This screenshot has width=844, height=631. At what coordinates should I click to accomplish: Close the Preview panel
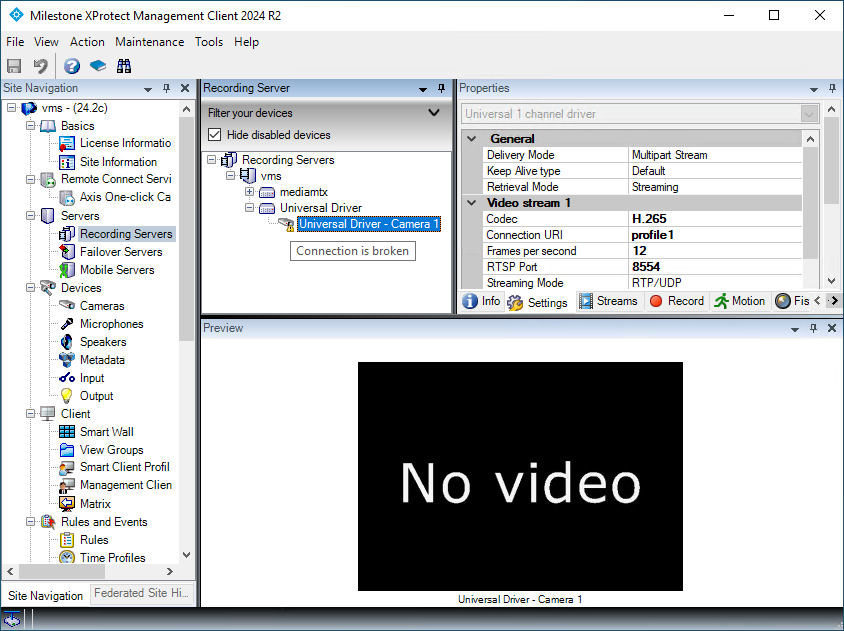click(832, 328)
